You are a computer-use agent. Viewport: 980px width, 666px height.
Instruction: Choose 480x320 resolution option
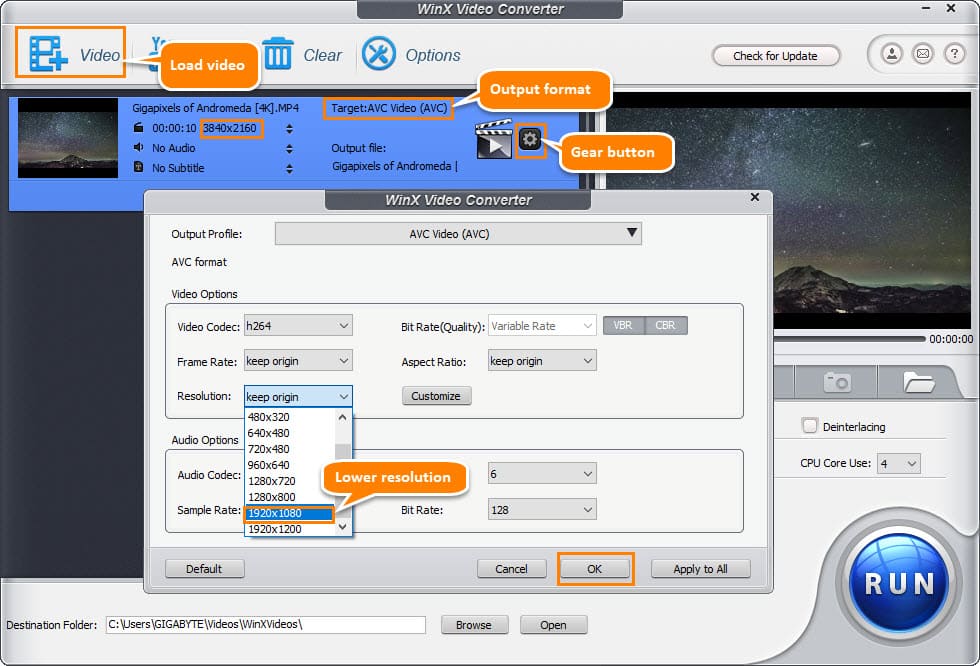click(x=290, y=417)
